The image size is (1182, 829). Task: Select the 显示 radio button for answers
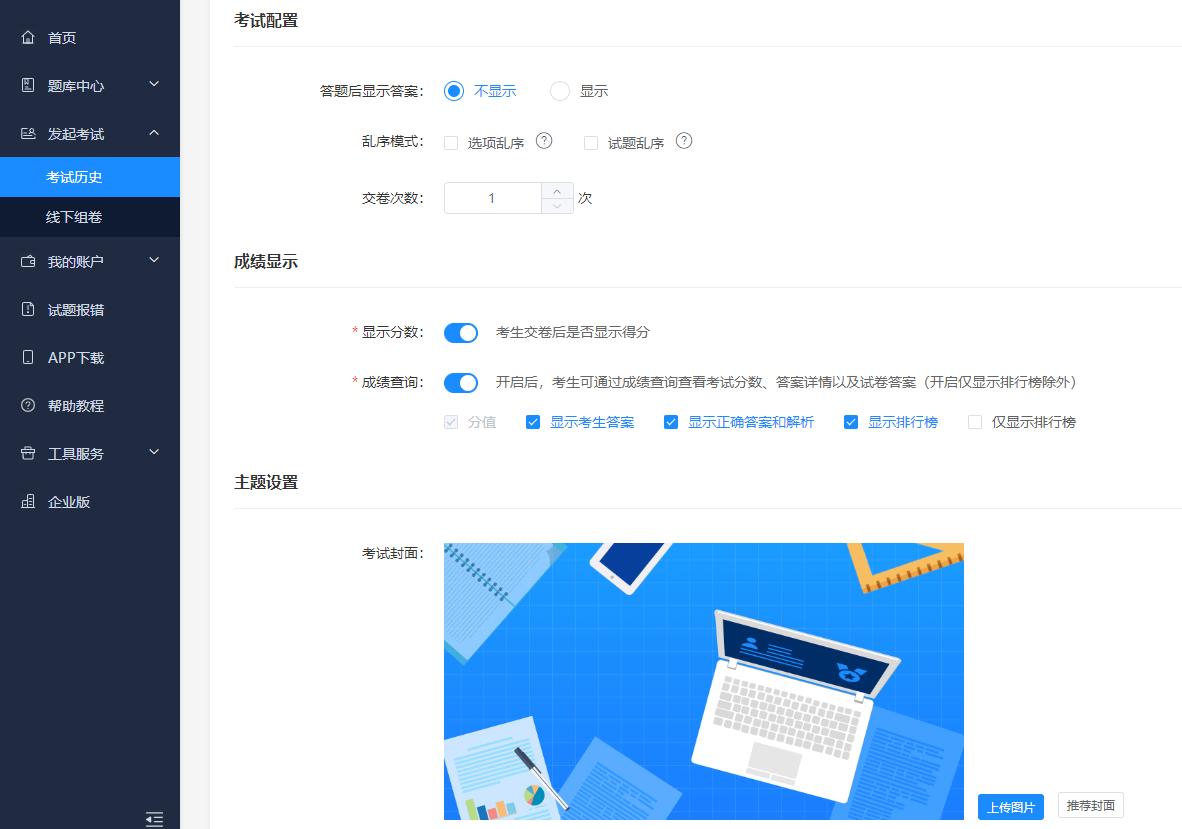click(x=560, y=91)
